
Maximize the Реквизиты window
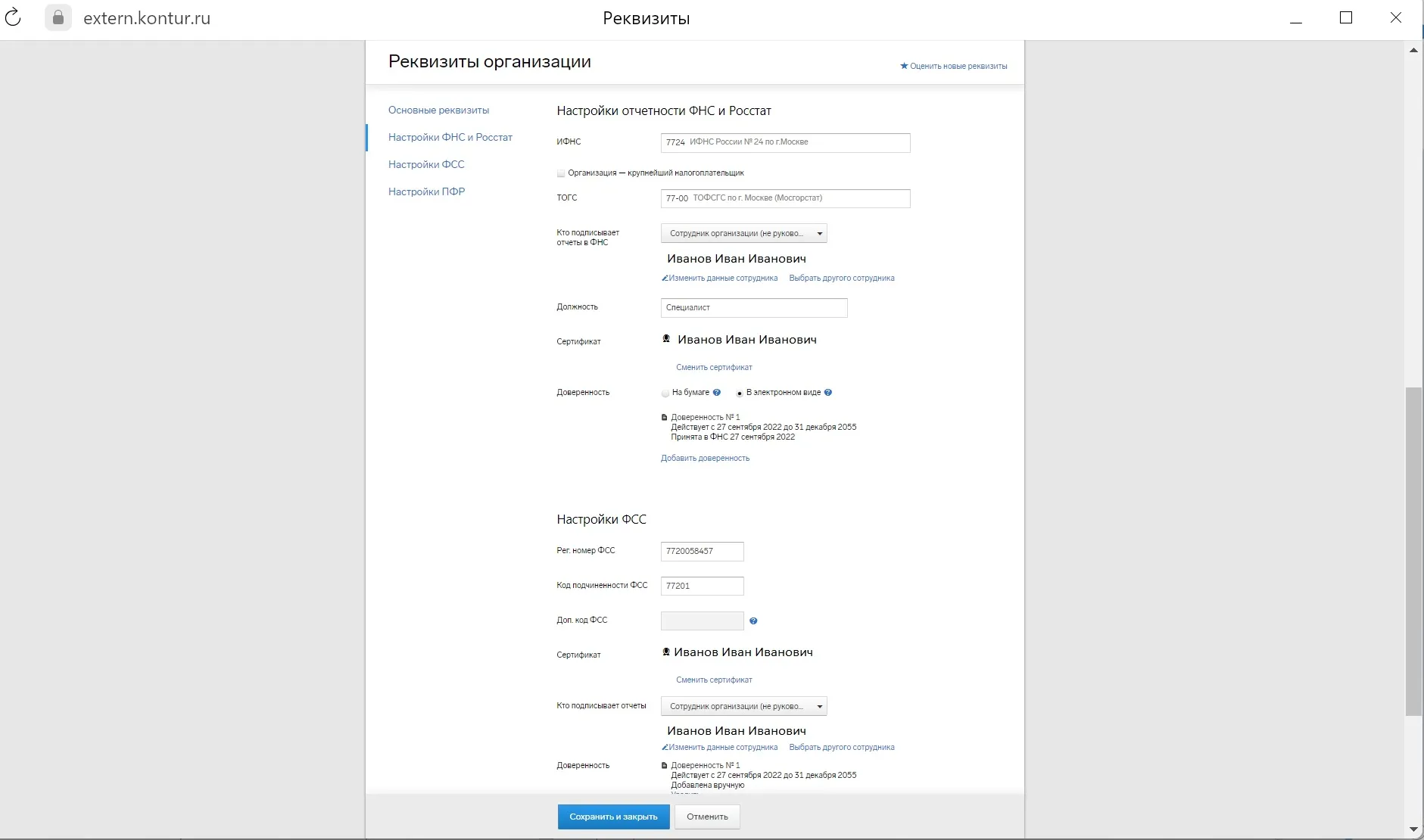(x=1345, y=18)
